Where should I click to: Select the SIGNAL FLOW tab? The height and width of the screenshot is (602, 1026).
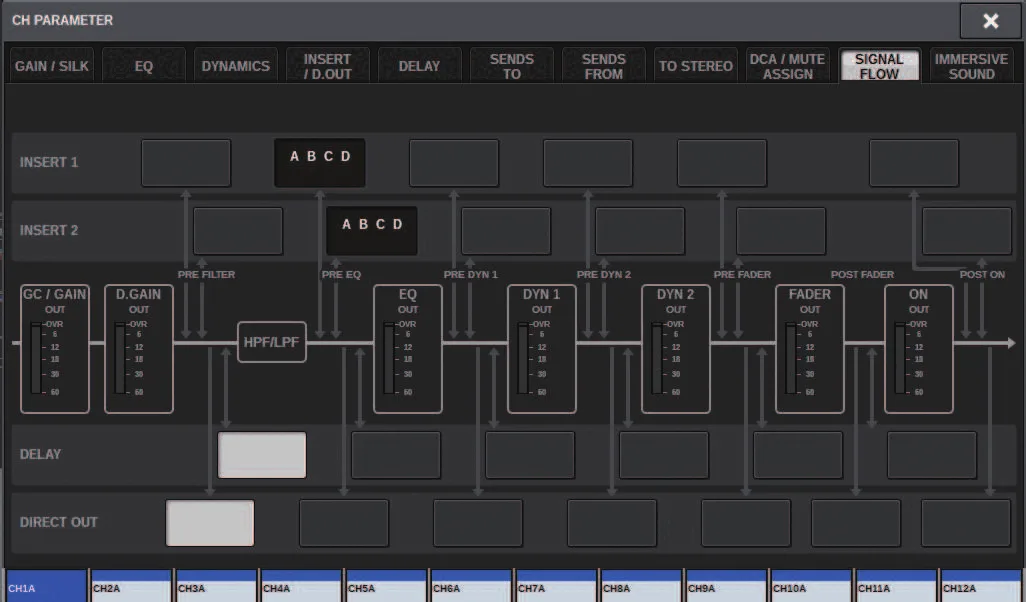tap(879, 66)
